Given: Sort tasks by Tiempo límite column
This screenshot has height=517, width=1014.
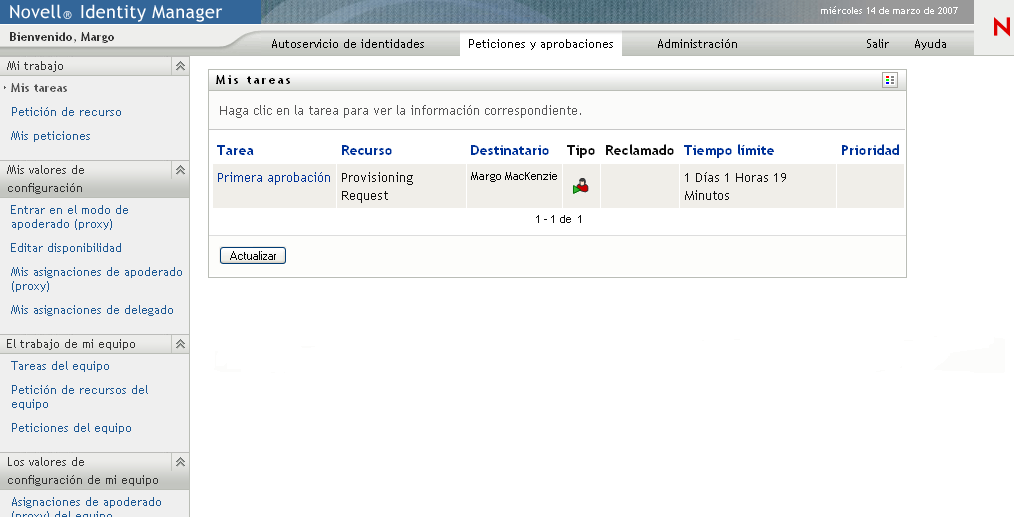Looking at the screenshot, I should [729, 150].
